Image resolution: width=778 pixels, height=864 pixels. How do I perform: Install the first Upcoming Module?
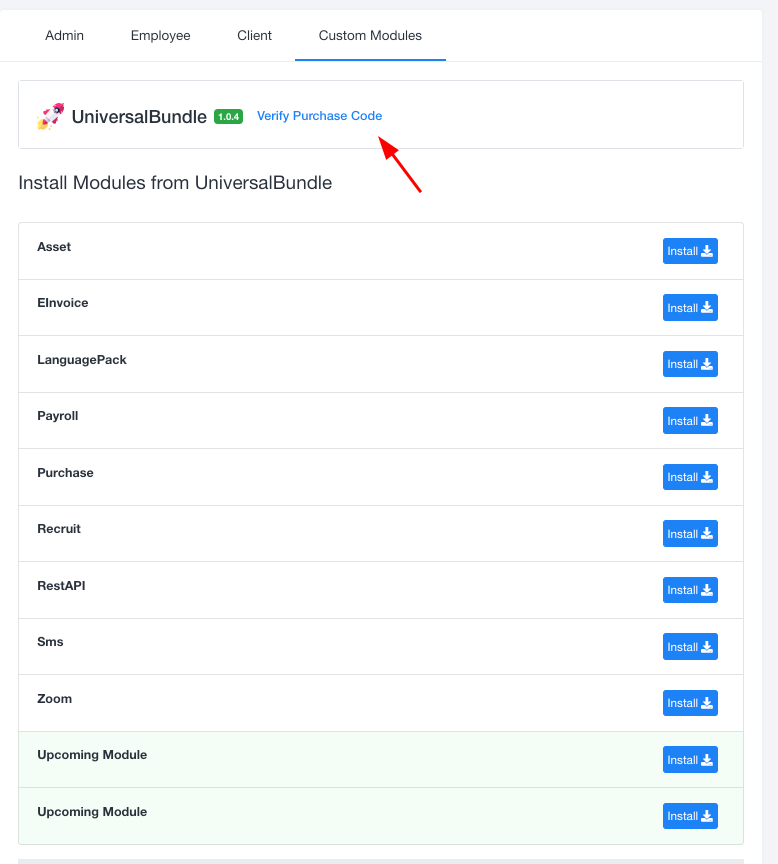click(690, 760)
